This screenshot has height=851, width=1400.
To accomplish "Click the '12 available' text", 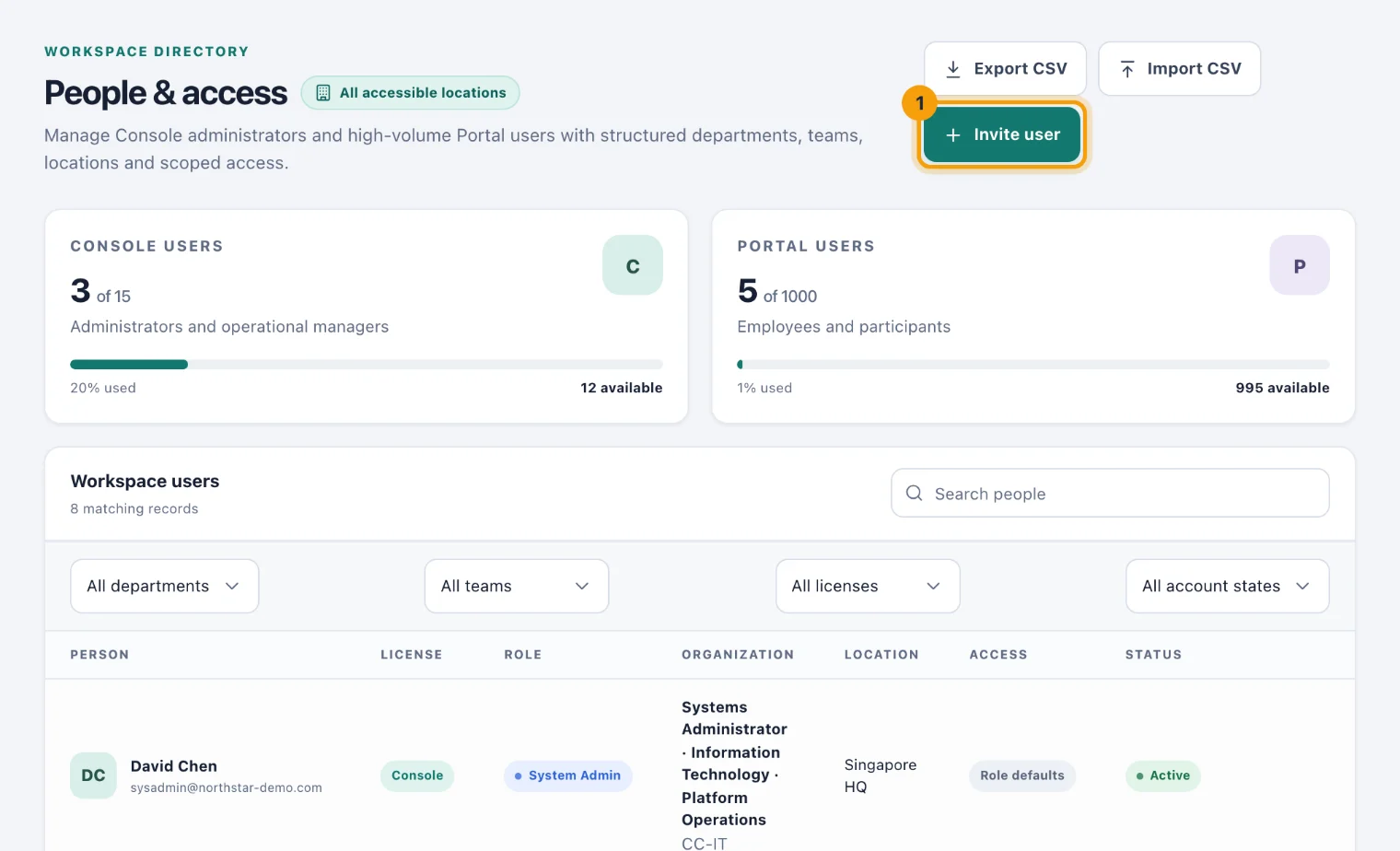I will [x=622, y=388].
